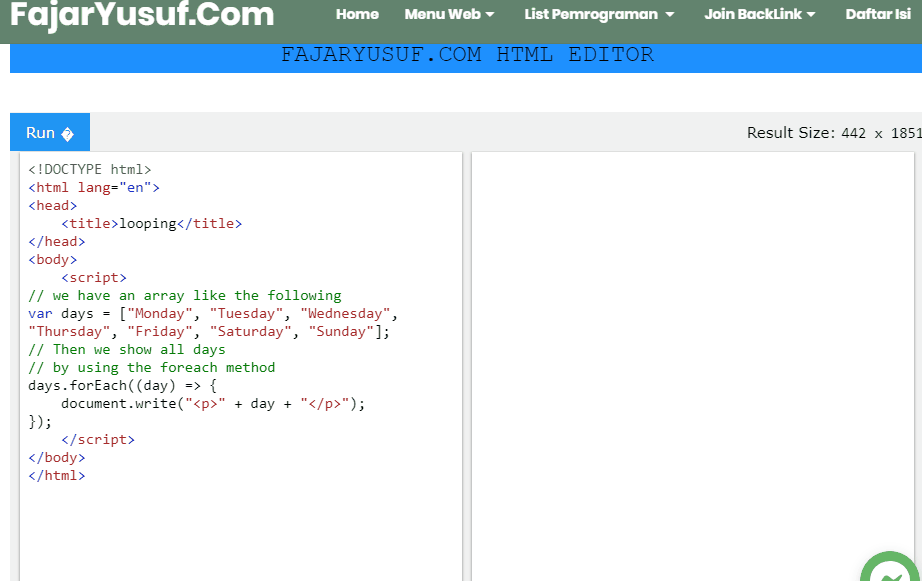
Task: Click the Run button
Action: point(50,132)
